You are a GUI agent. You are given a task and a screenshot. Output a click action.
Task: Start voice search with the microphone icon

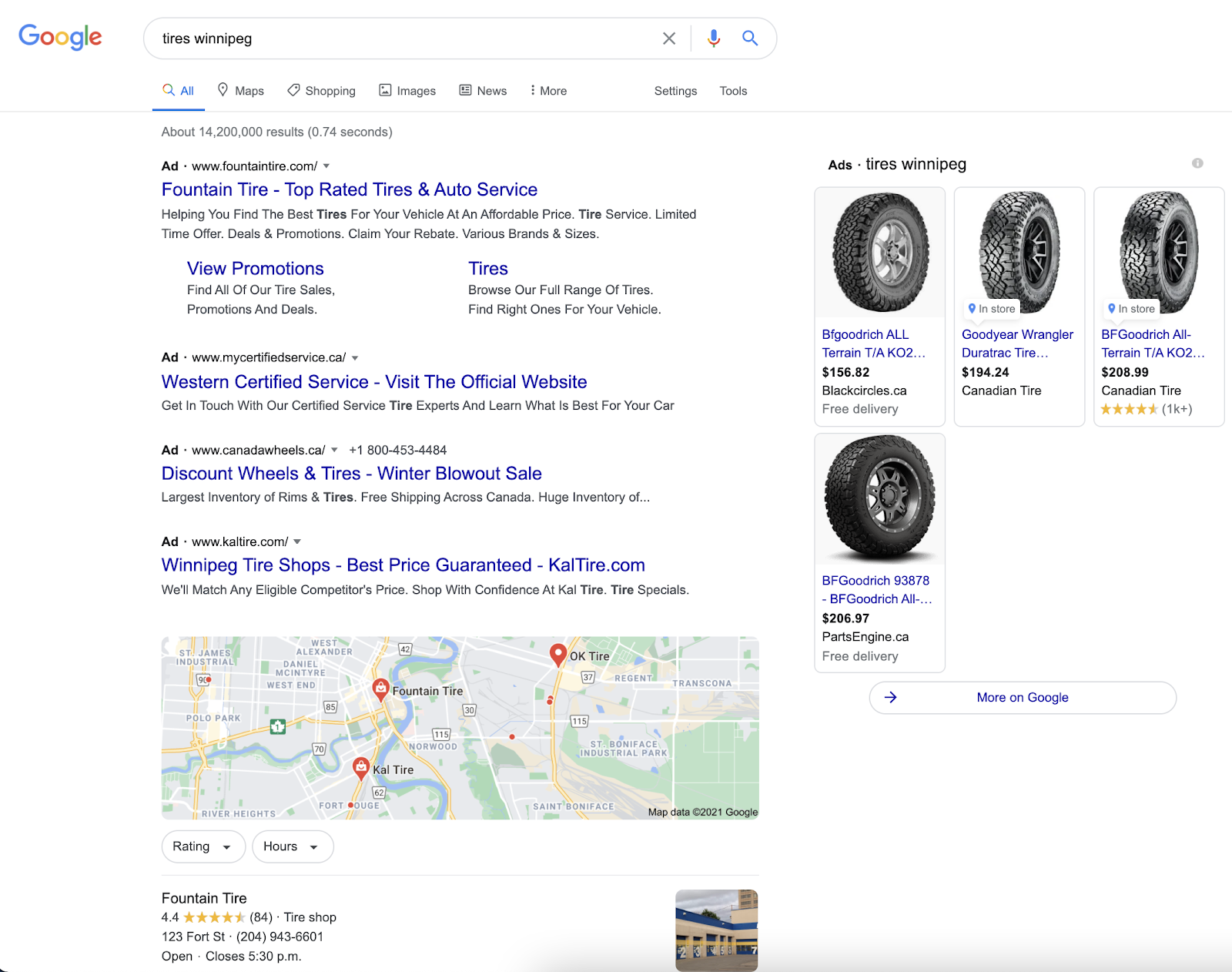(x=714, y=39)
